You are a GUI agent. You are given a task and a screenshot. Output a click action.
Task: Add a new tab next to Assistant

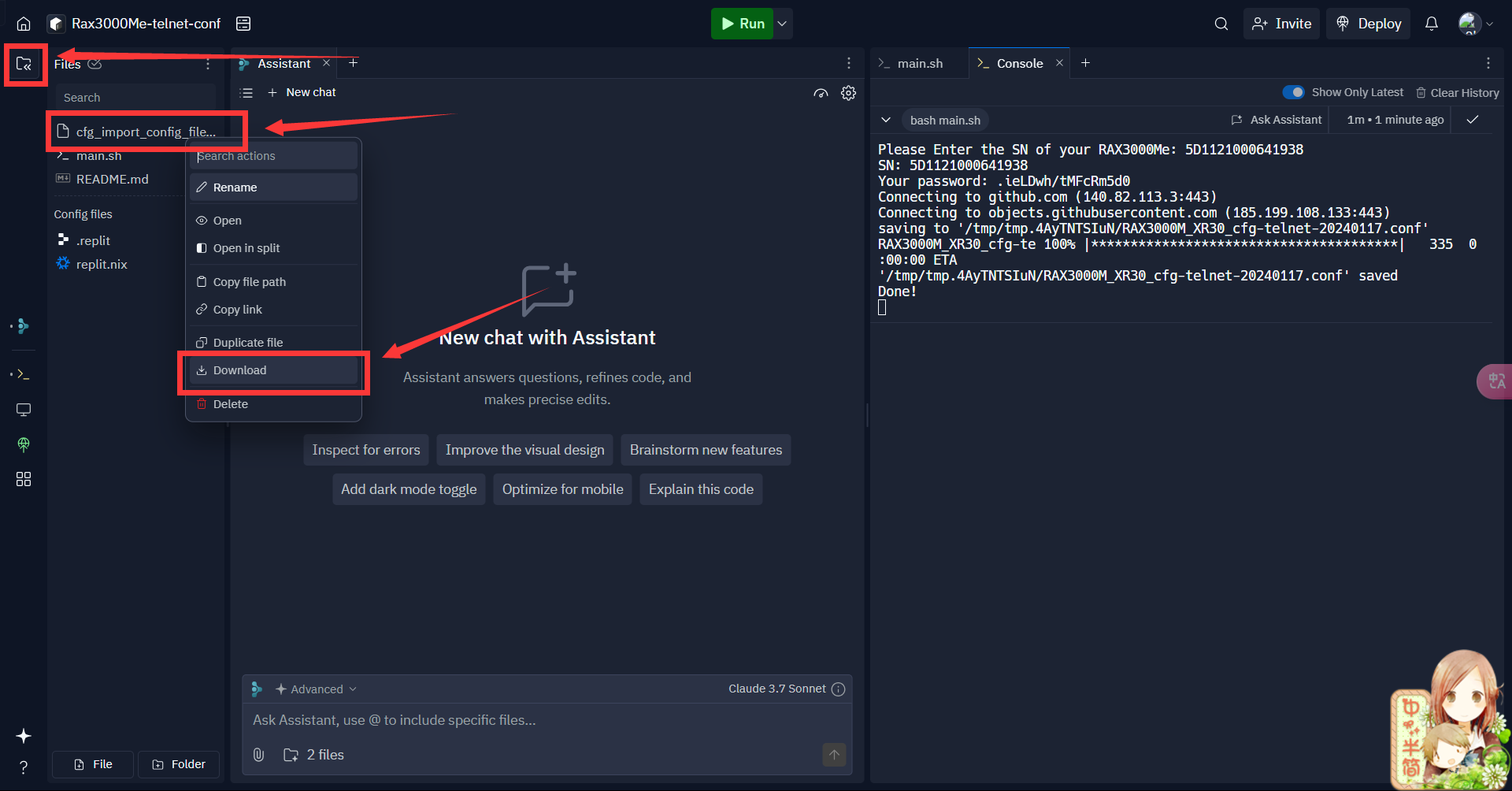[x=354, y=63]
